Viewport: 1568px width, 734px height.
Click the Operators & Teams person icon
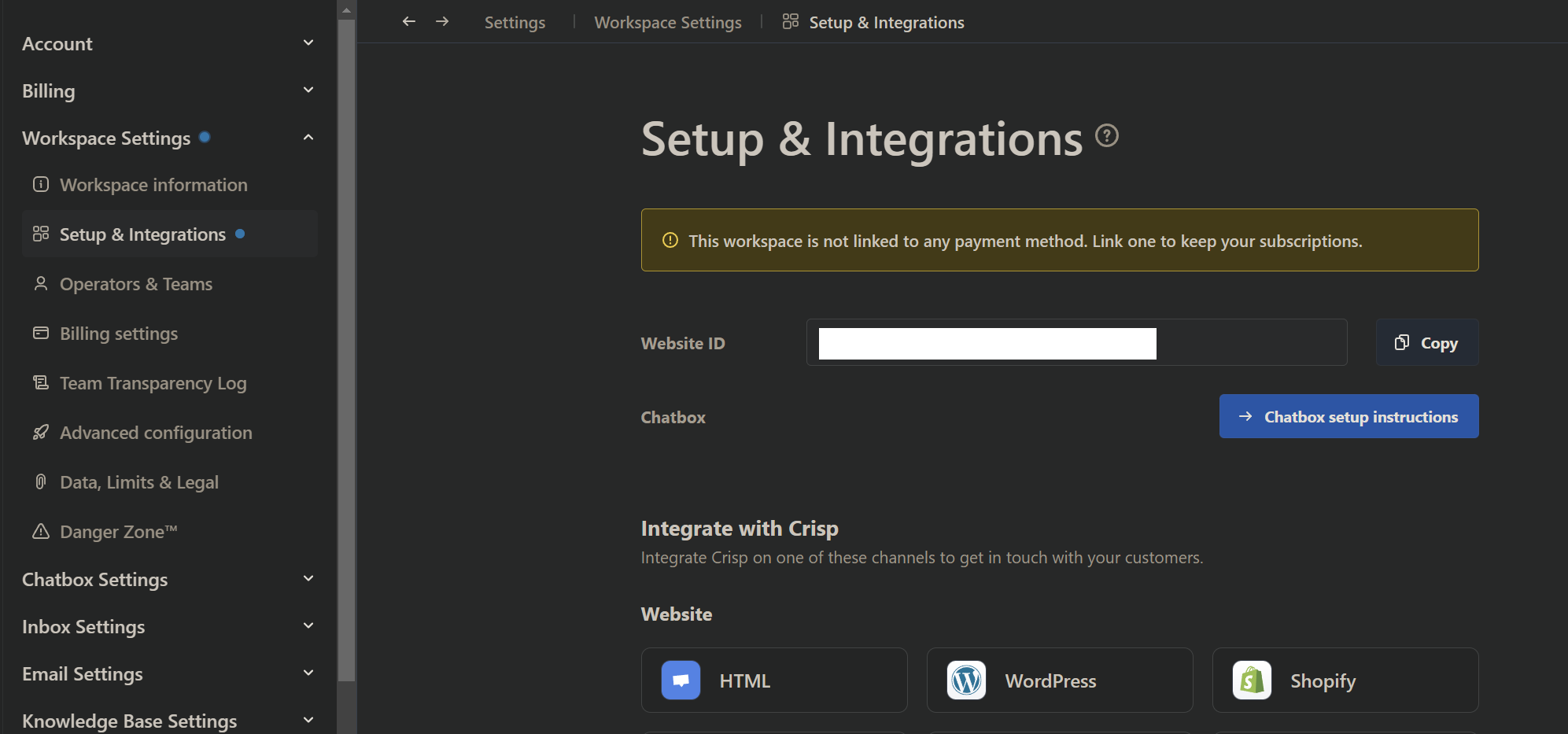[40, 283]
